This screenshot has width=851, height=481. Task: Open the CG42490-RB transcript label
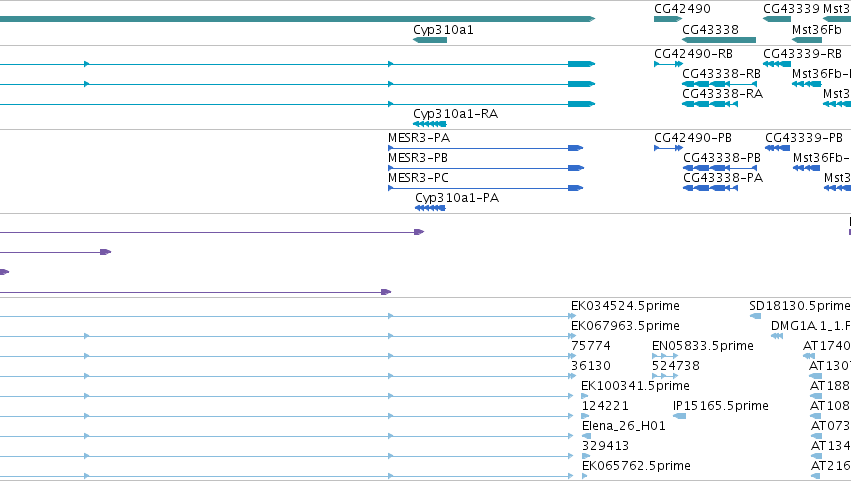tap(694, 54)
